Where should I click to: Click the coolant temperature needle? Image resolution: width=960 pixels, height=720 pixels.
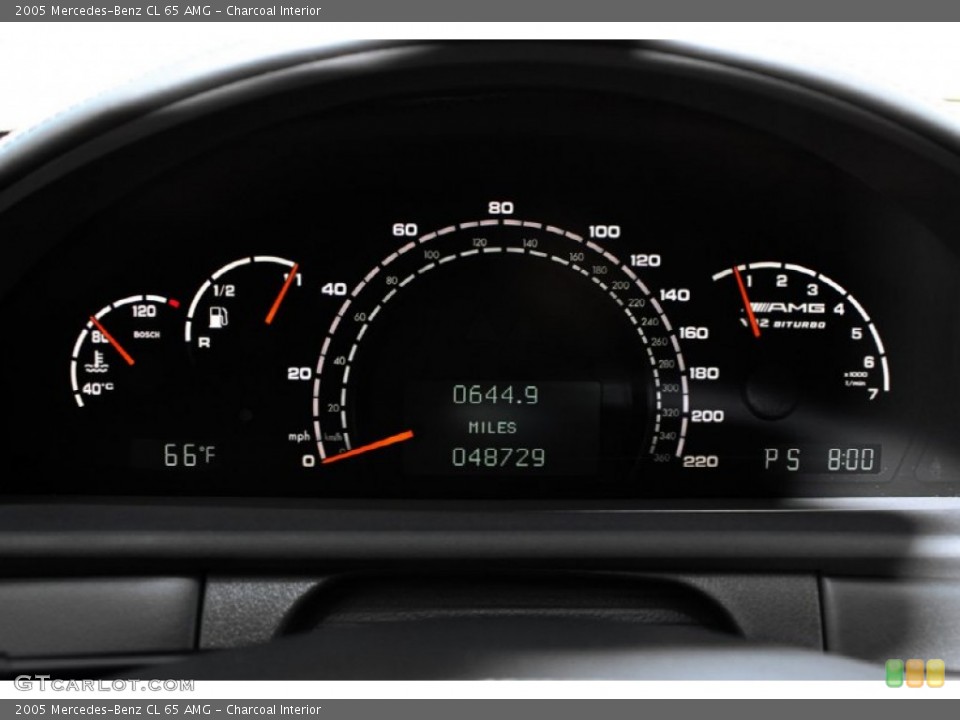(x=112, y=340)
